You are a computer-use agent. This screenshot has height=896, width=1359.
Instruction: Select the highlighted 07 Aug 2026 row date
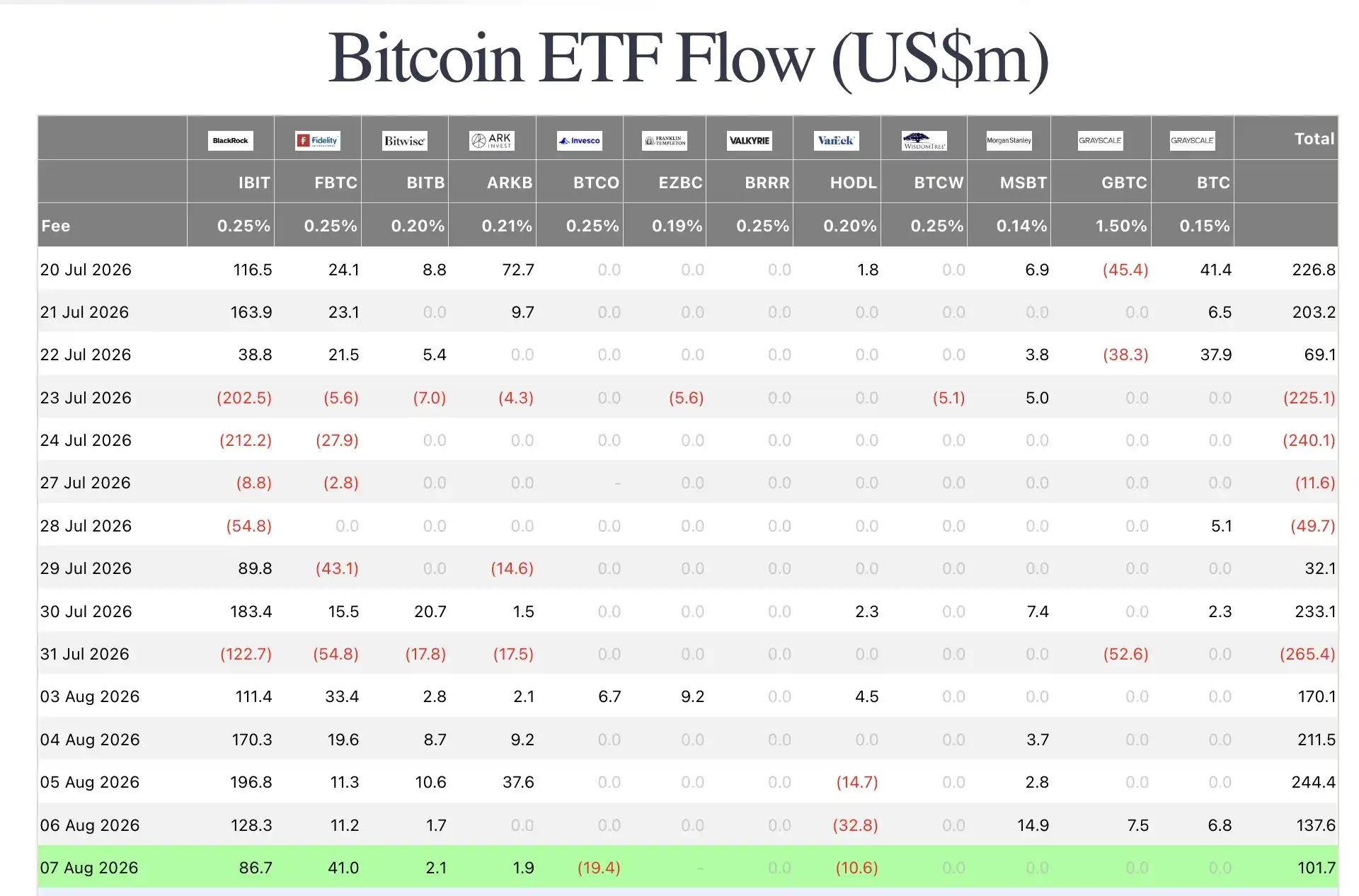pos(89,868)
